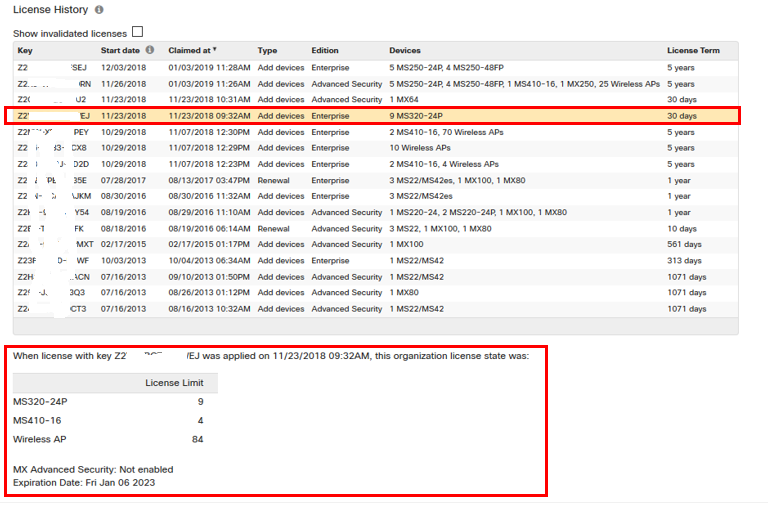Click the info icon beside License History
The image size is (768, 508).
click(98, 10)
